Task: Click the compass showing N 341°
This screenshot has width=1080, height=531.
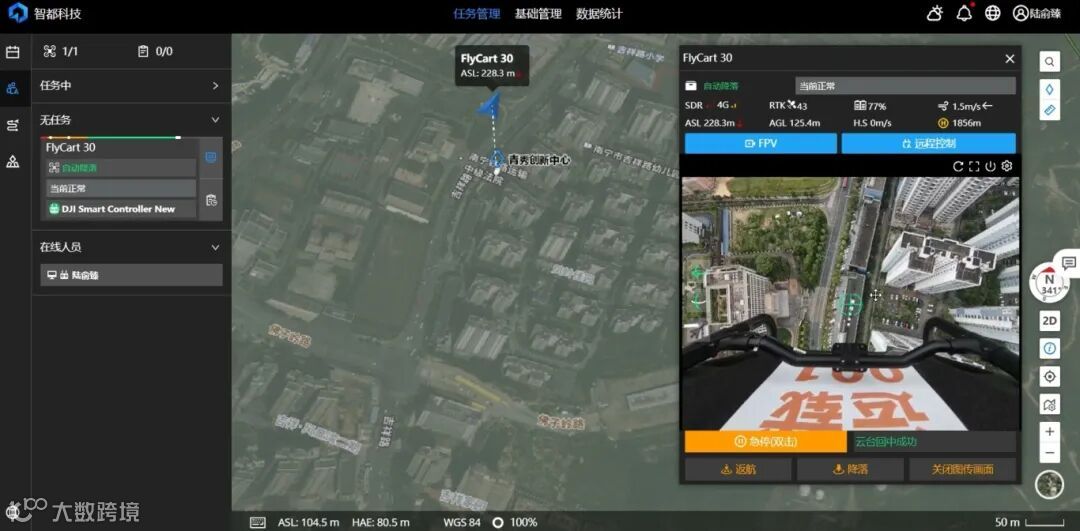Action: point(1049,283)
